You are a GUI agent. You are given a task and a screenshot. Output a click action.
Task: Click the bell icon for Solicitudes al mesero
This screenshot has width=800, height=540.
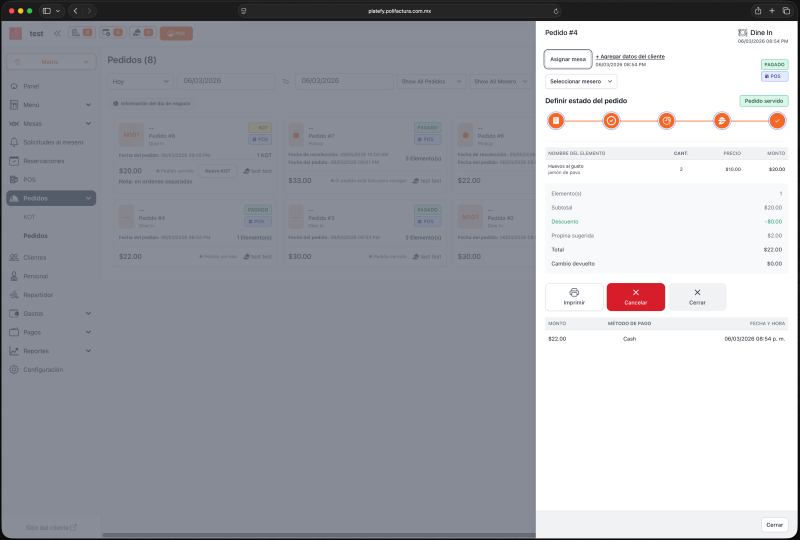(x=14, y=142)
